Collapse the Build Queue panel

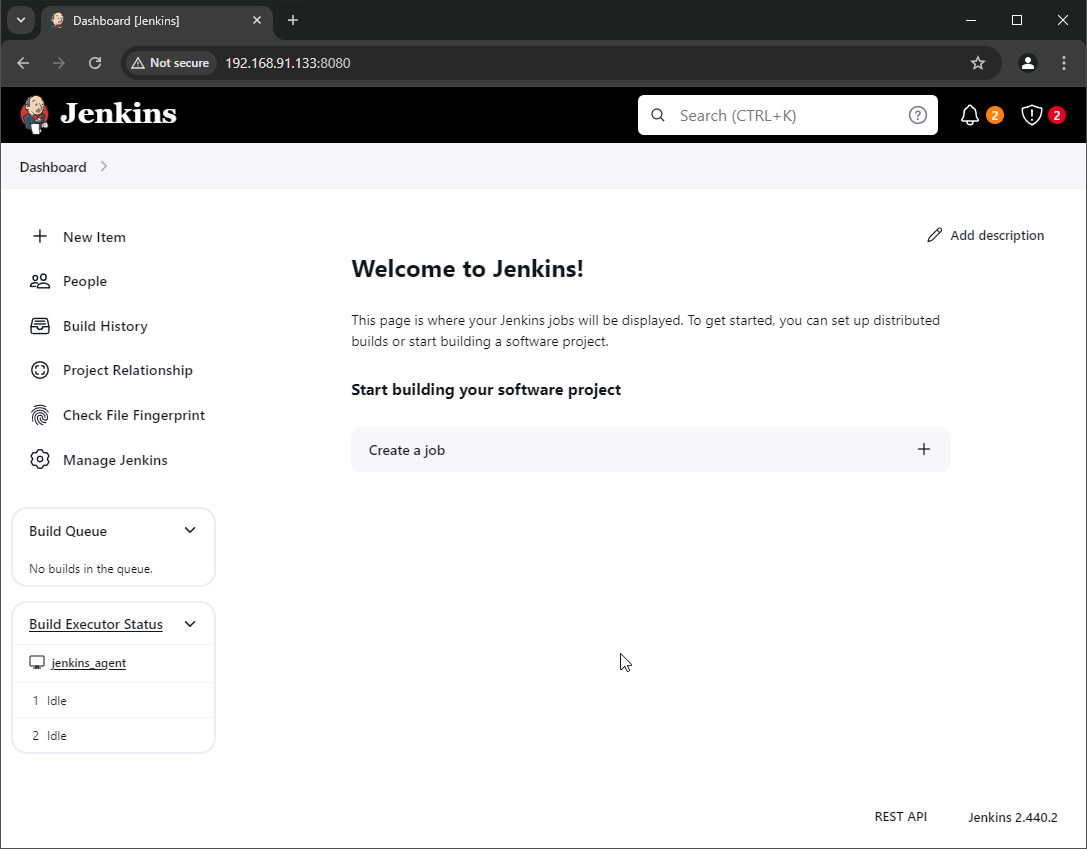click(189, 530)
